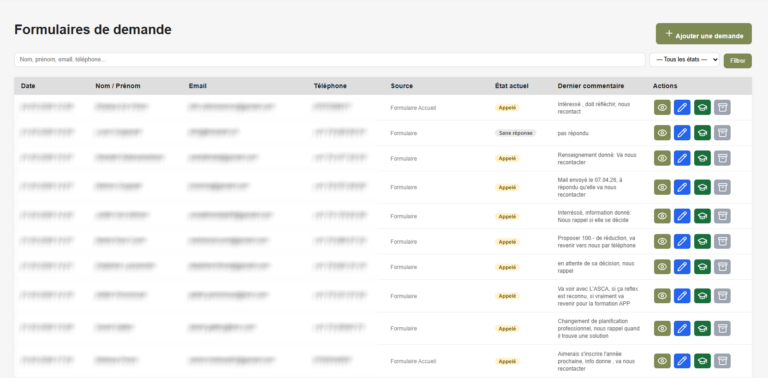The width and height of the screenshot is (768, 378).
Task: Click the Téléphone column header
Action: [x=330, y=86]
